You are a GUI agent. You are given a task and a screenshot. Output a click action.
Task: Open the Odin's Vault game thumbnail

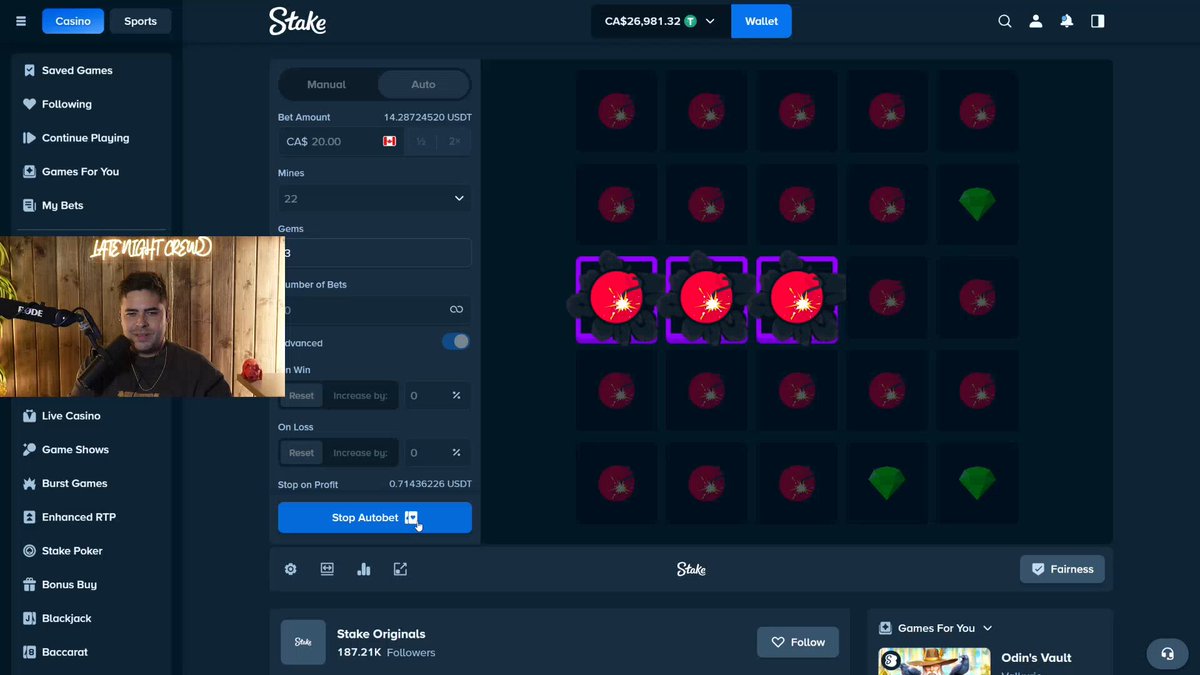tap(934, 662)
